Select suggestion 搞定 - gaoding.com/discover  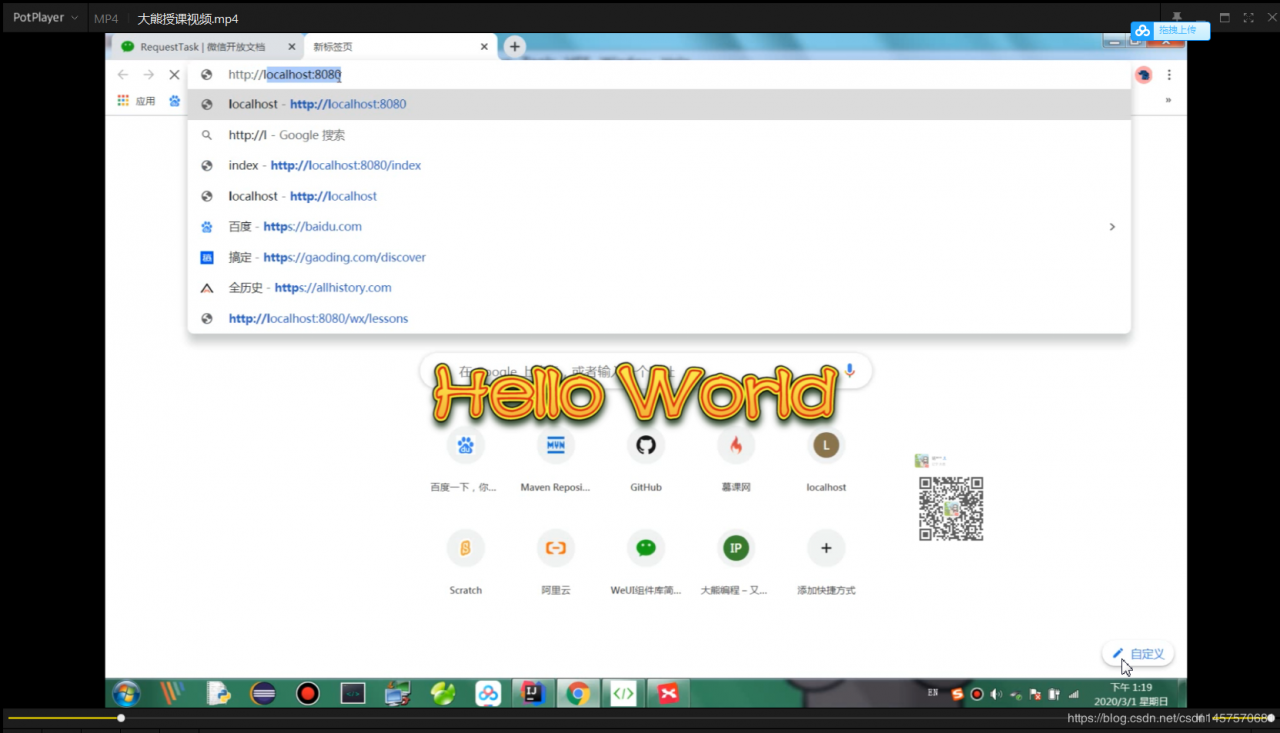coord(659,257)
